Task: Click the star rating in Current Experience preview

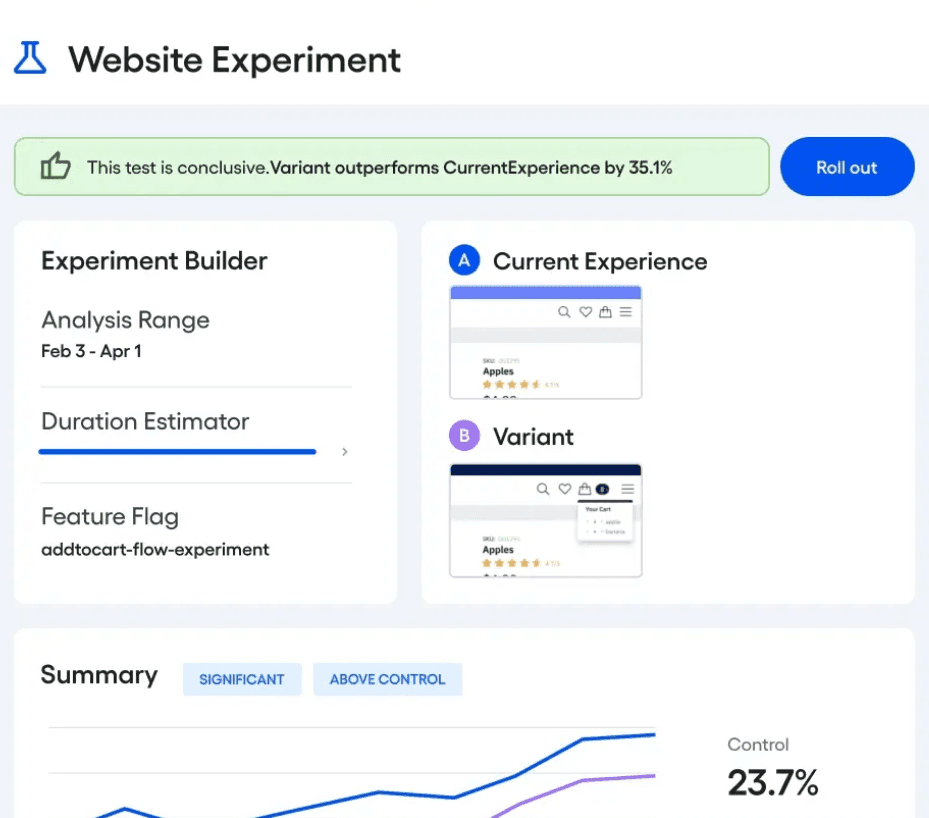Action: pyautogui.click(x=511, y=384)
